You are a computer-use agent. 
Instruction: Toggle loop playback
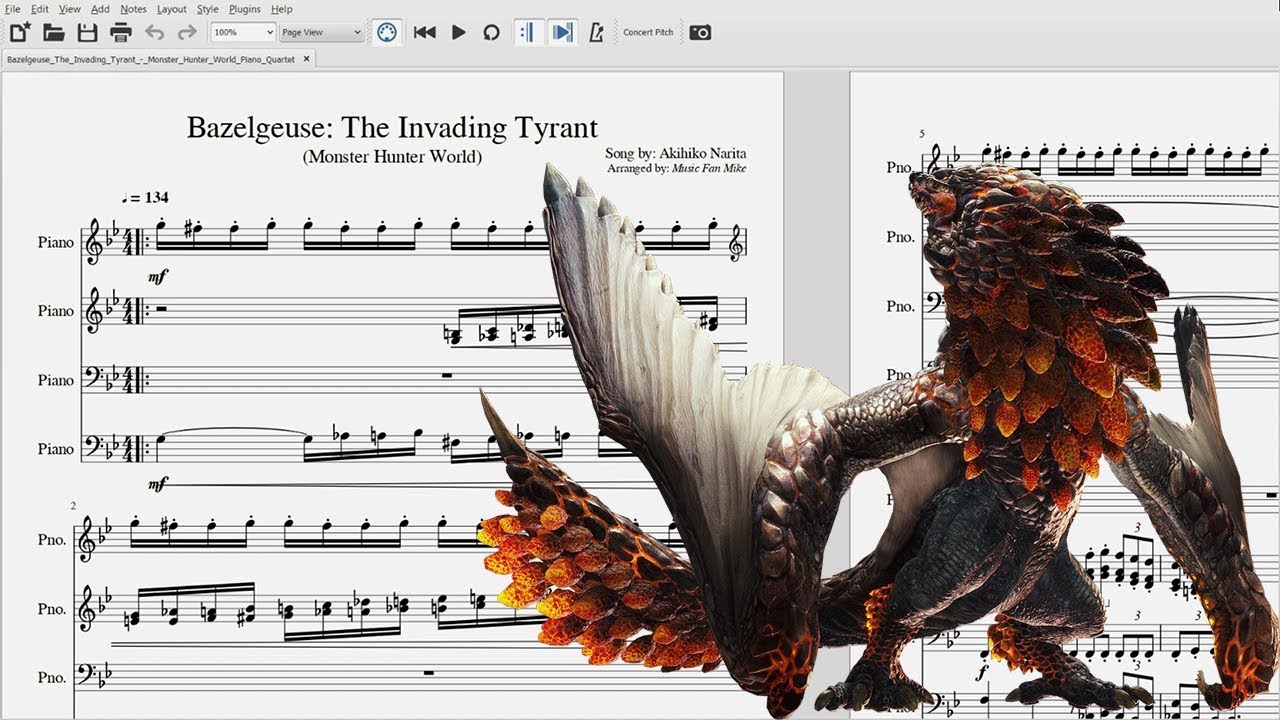[491, 32]
